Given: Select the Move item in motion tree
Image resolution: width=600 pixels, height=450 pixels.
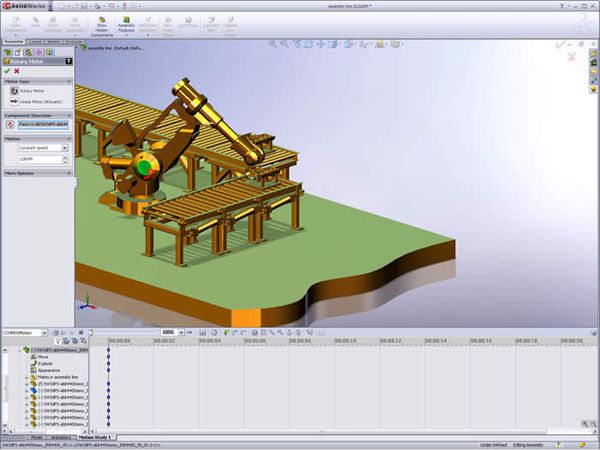Looking at the screenshot, I should coord(43,357).
